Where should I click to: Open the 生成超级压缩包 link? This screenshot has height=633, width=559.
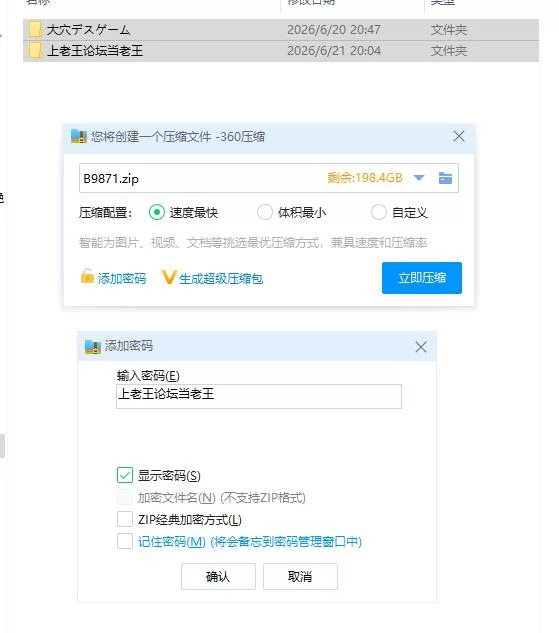click(x=221, y=279)
